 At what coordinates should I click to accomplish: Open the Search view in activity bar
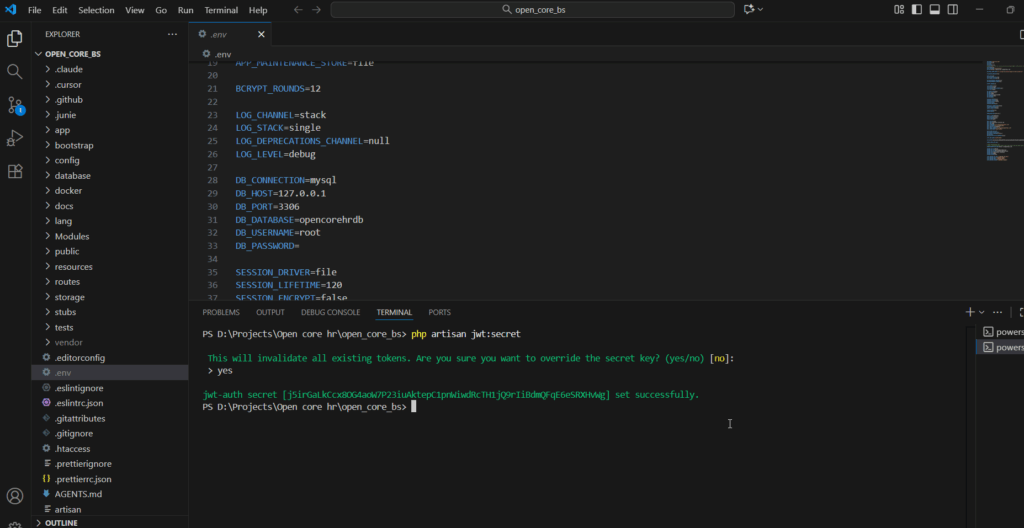click(x=15, y=72)
